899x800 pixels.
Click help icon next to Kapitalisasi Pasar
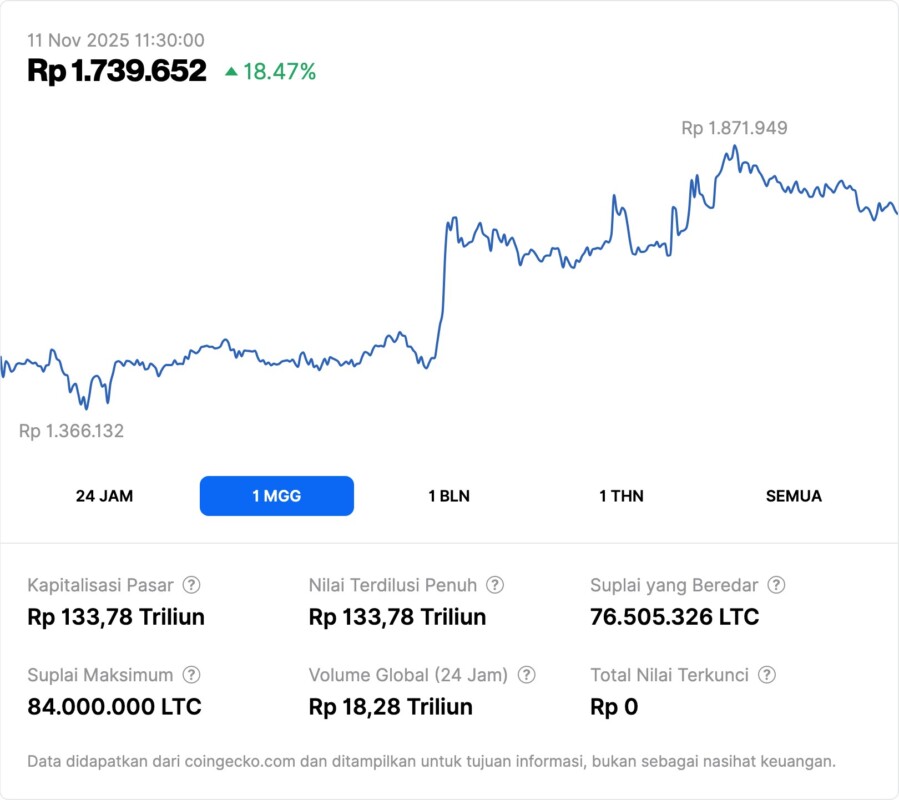tap(192, 585)
